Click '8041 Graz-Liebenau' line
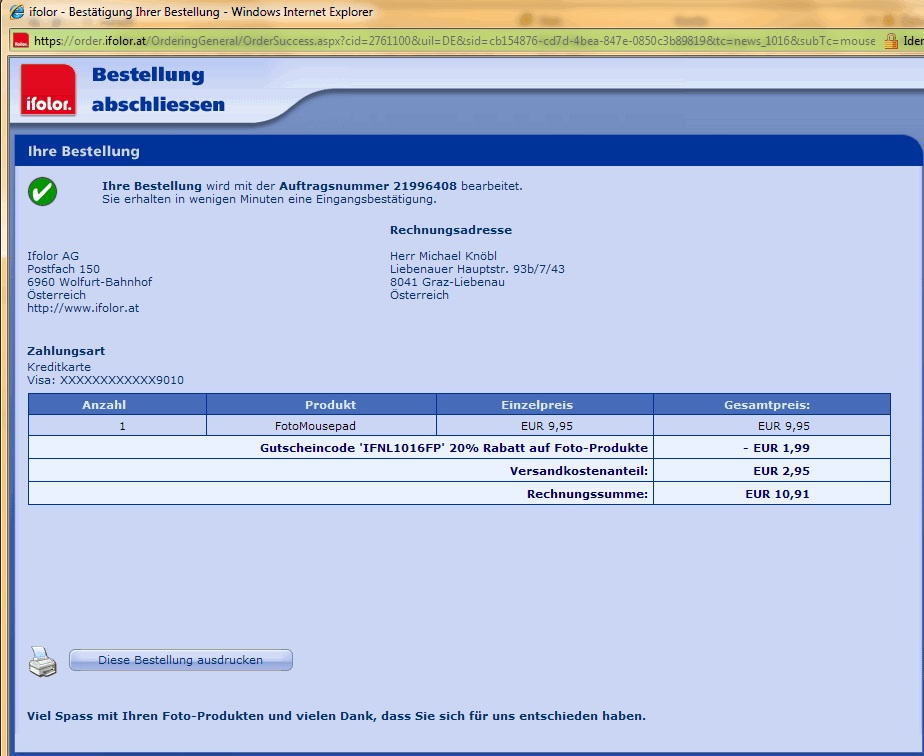This screenshot has width=924, height=756. click(447, 282)
